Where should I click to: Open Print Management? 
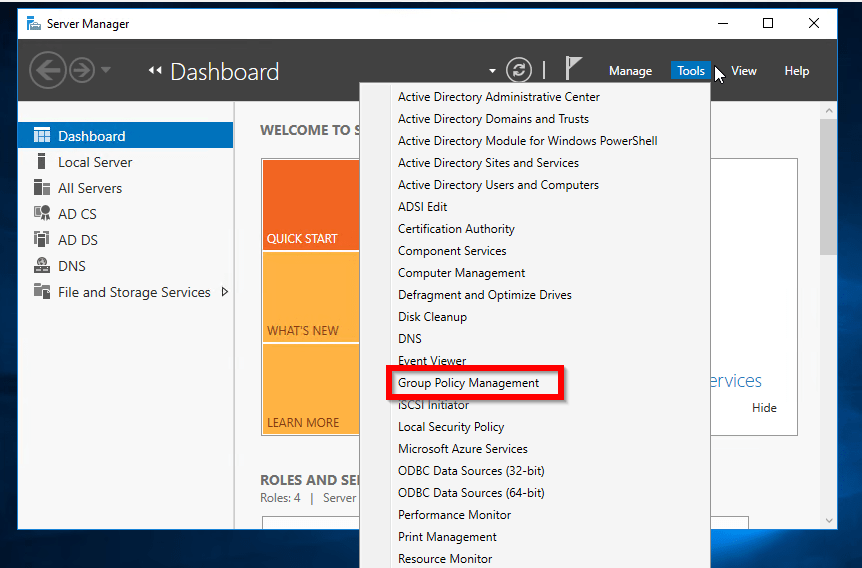[447, 537]
